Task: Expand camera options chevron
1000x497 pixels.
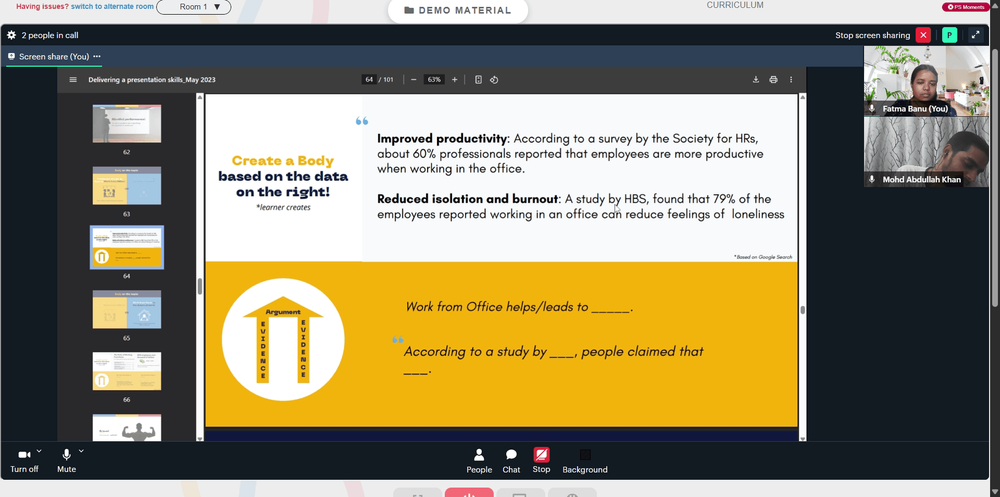Action: point(39,450)
